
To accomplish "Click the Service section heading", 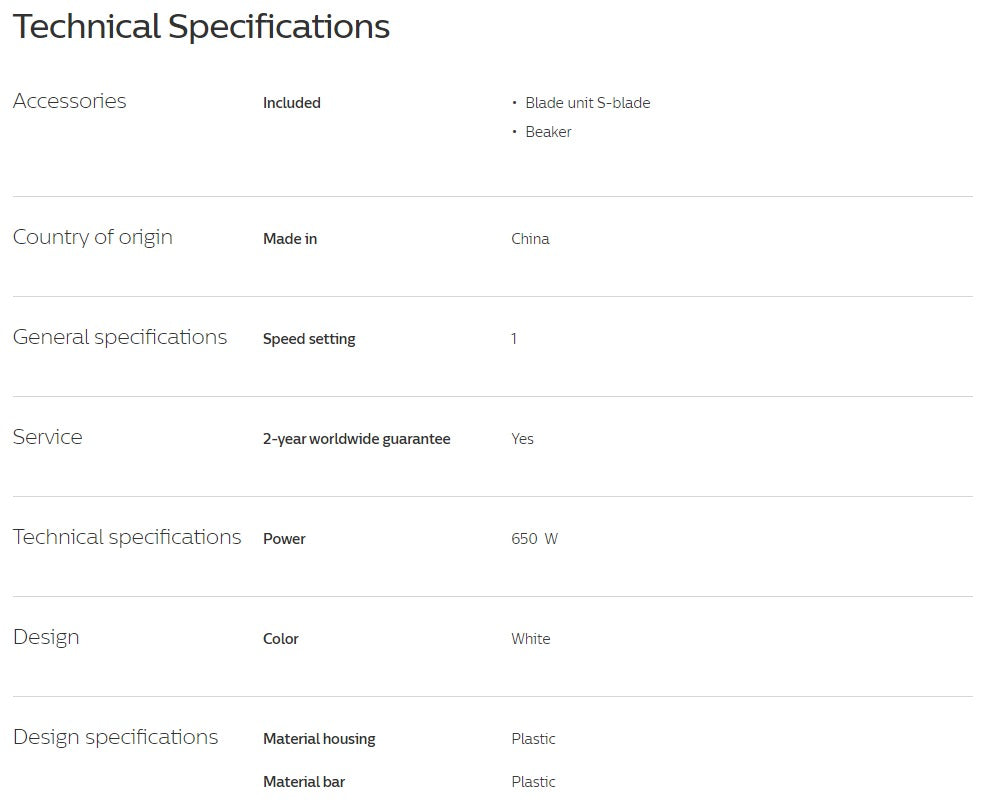I will (x=47, y=437).
